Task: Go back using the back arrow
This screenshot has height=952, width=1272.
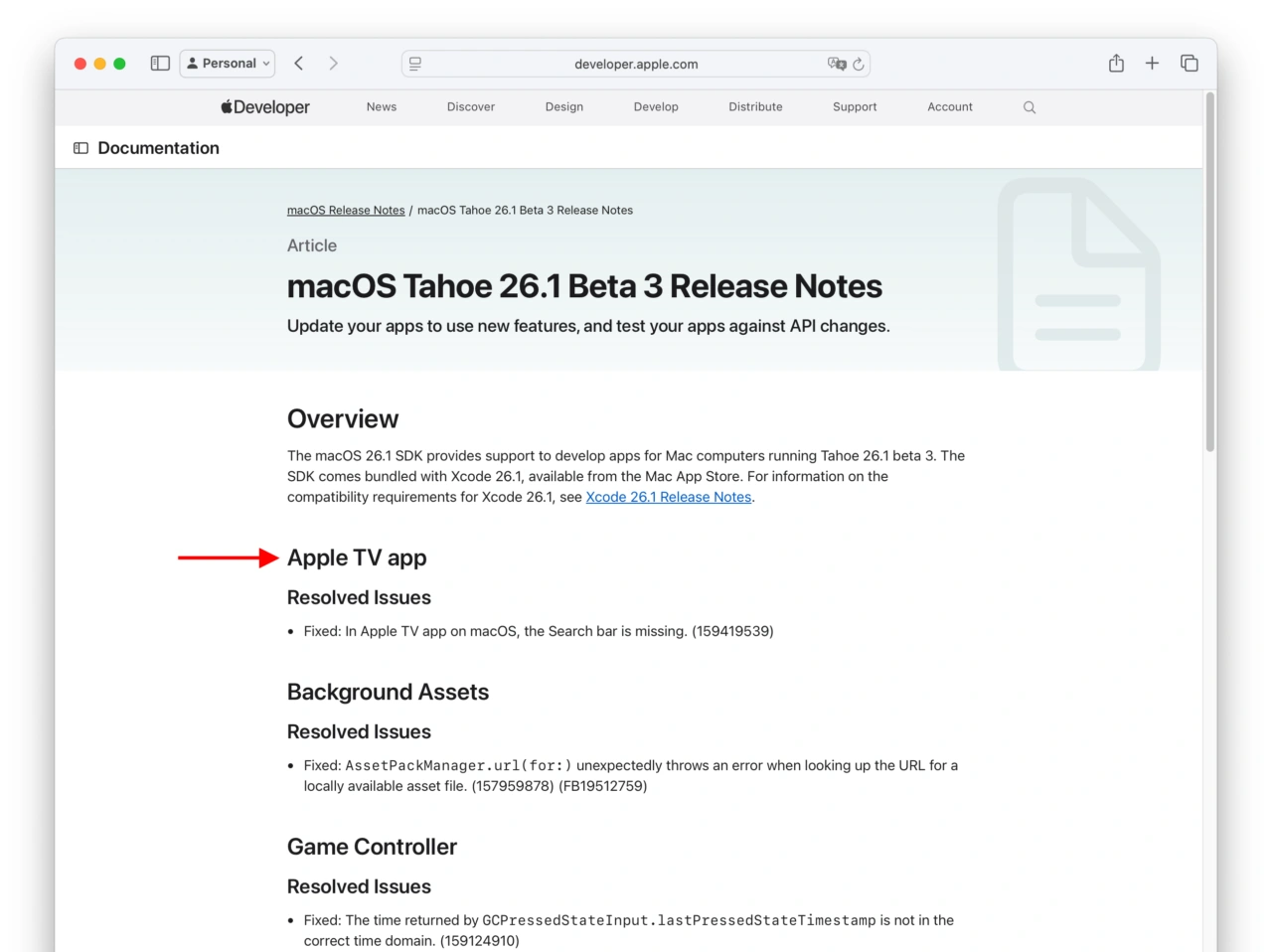Action: (x=299, y=63)
